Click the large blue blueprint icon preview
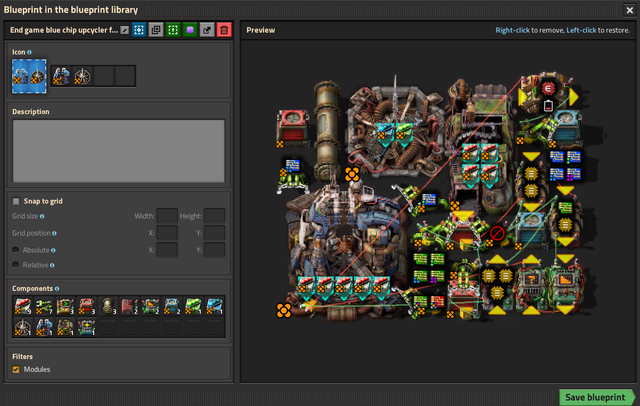The height and width of the screenshot is (406, 640). [x=29, y=76]
